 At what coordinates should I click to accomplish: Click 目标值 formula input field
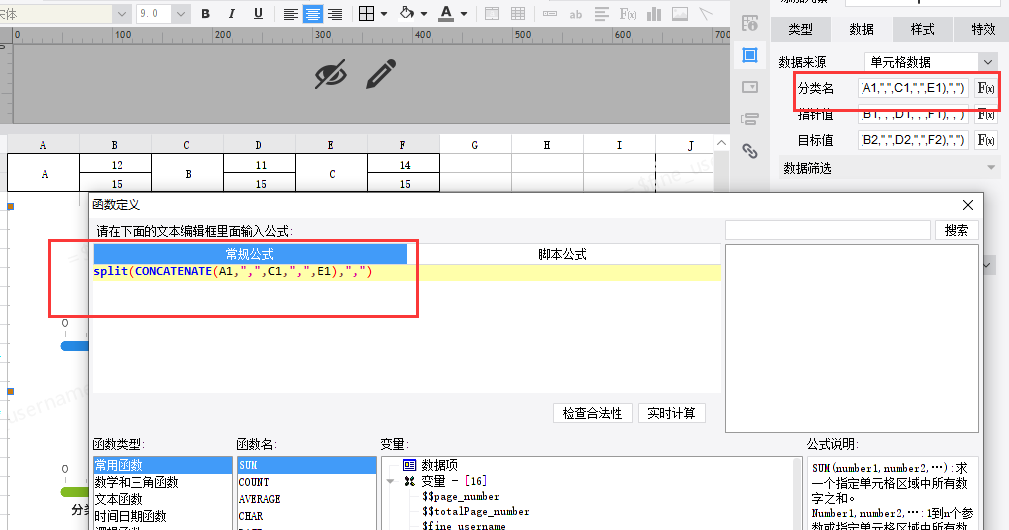pos(913,140)
